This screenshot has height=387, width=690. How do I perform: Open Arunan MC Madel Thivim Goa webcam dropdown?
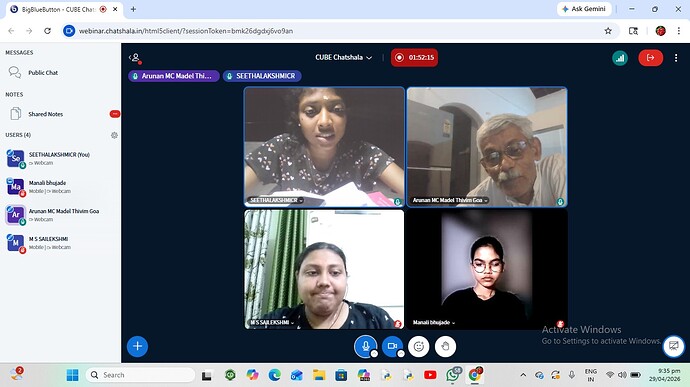point(450,200)
